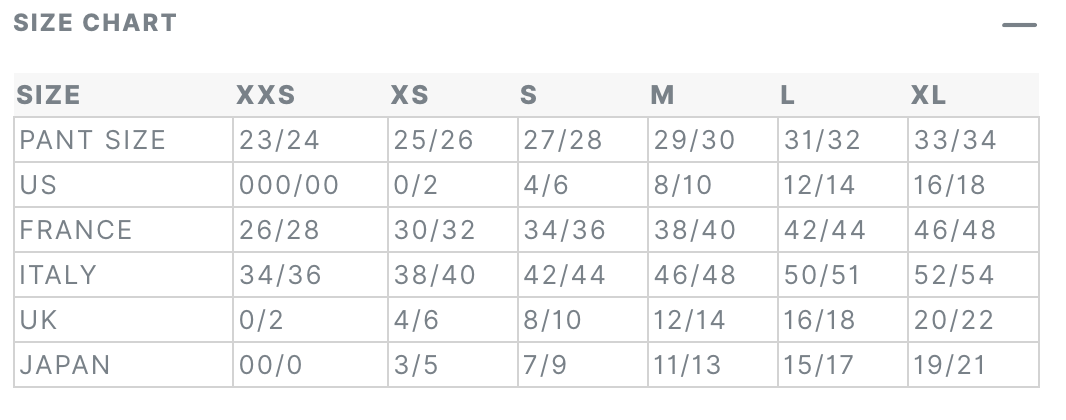Viewport: 1066px width, 420px height.
Task: Click the M column header
Action: (x=662, y=95)
